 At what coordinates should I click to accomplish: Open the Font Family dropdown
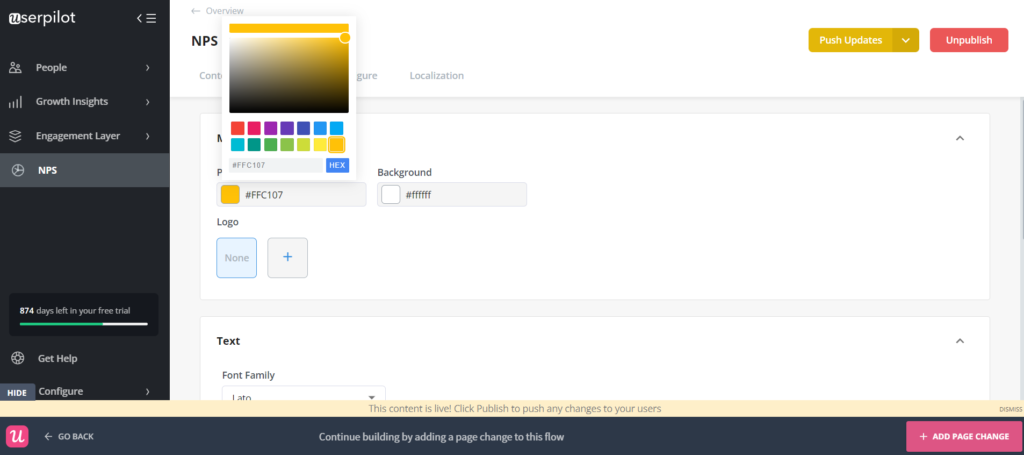point(303,396)
